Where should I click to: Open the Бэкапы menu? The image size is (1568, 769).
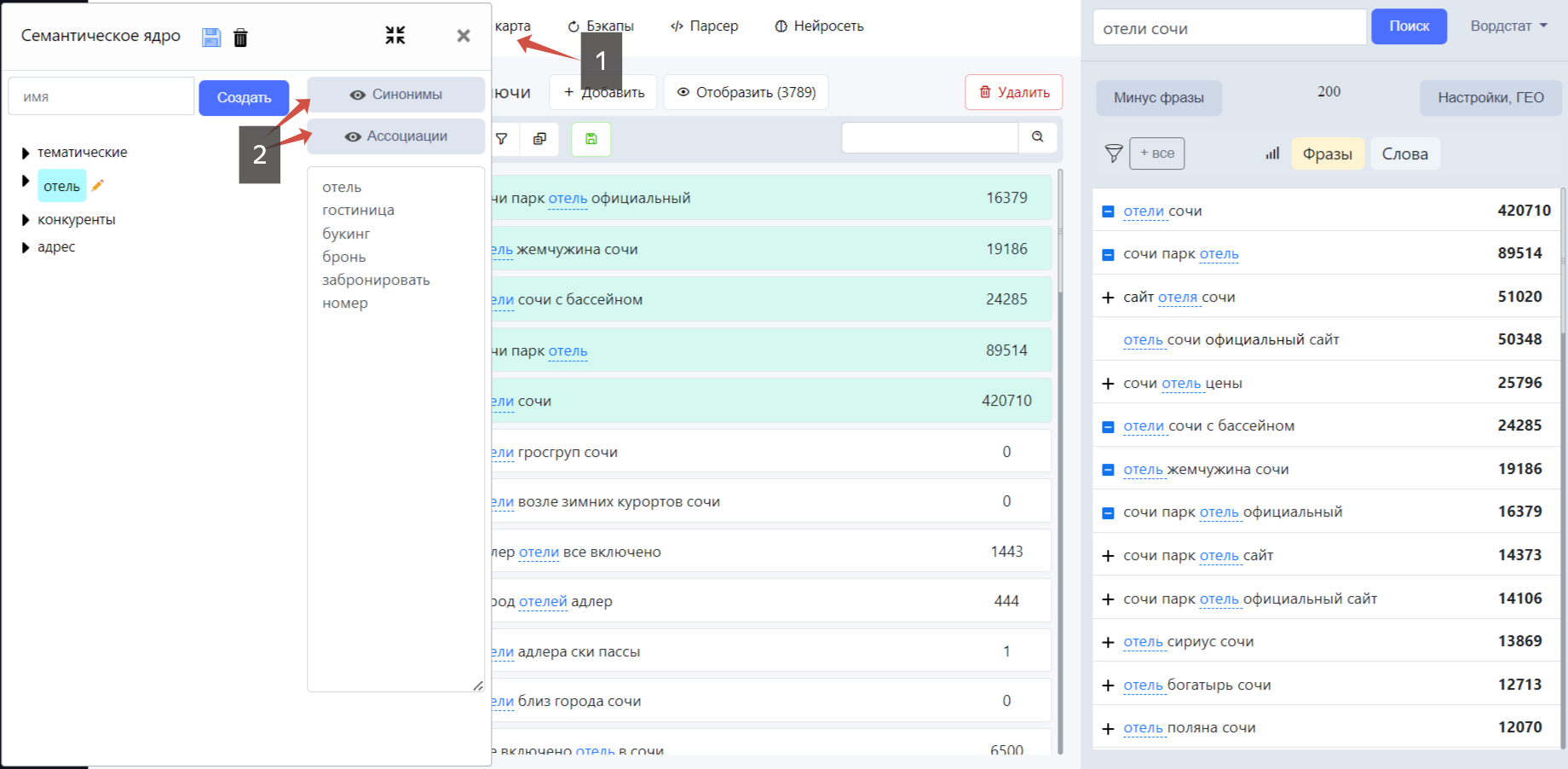point(601,26)
